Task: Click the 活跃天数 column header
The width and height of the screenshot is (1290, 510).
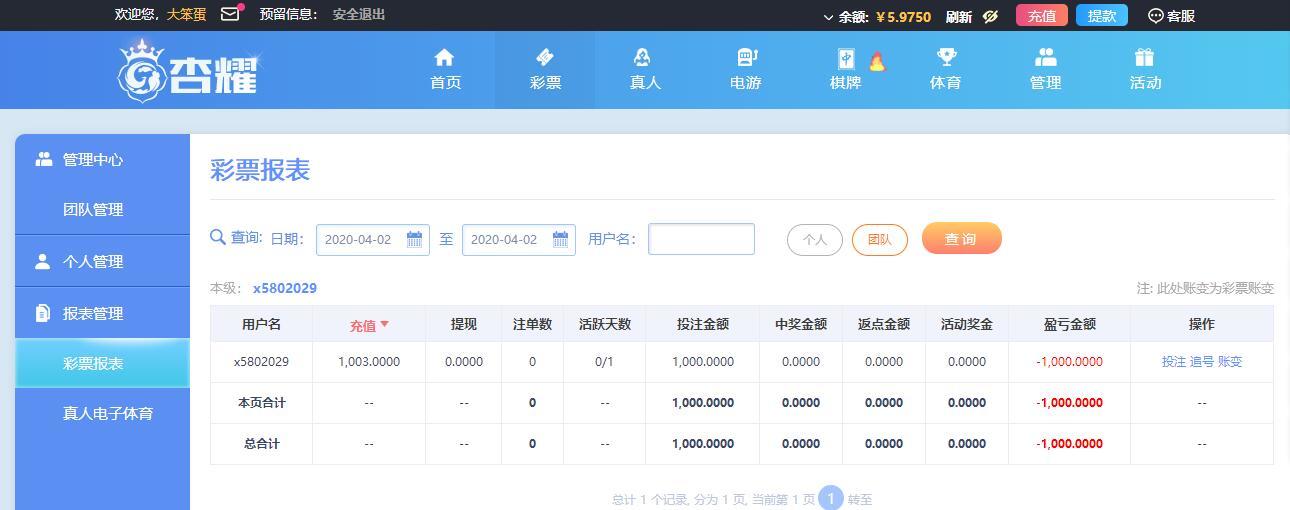Action: coord(604,324)
